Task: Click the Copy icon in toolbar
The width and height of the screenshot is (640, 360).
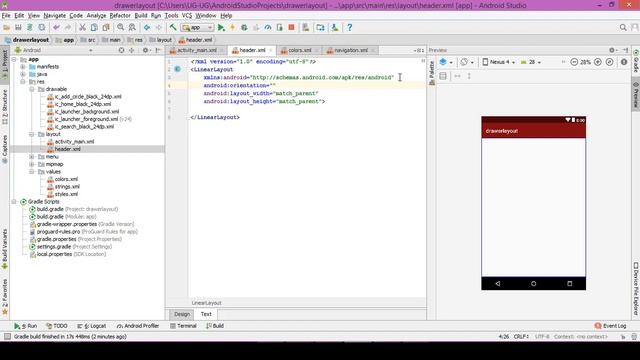Action: click(94, 28)
